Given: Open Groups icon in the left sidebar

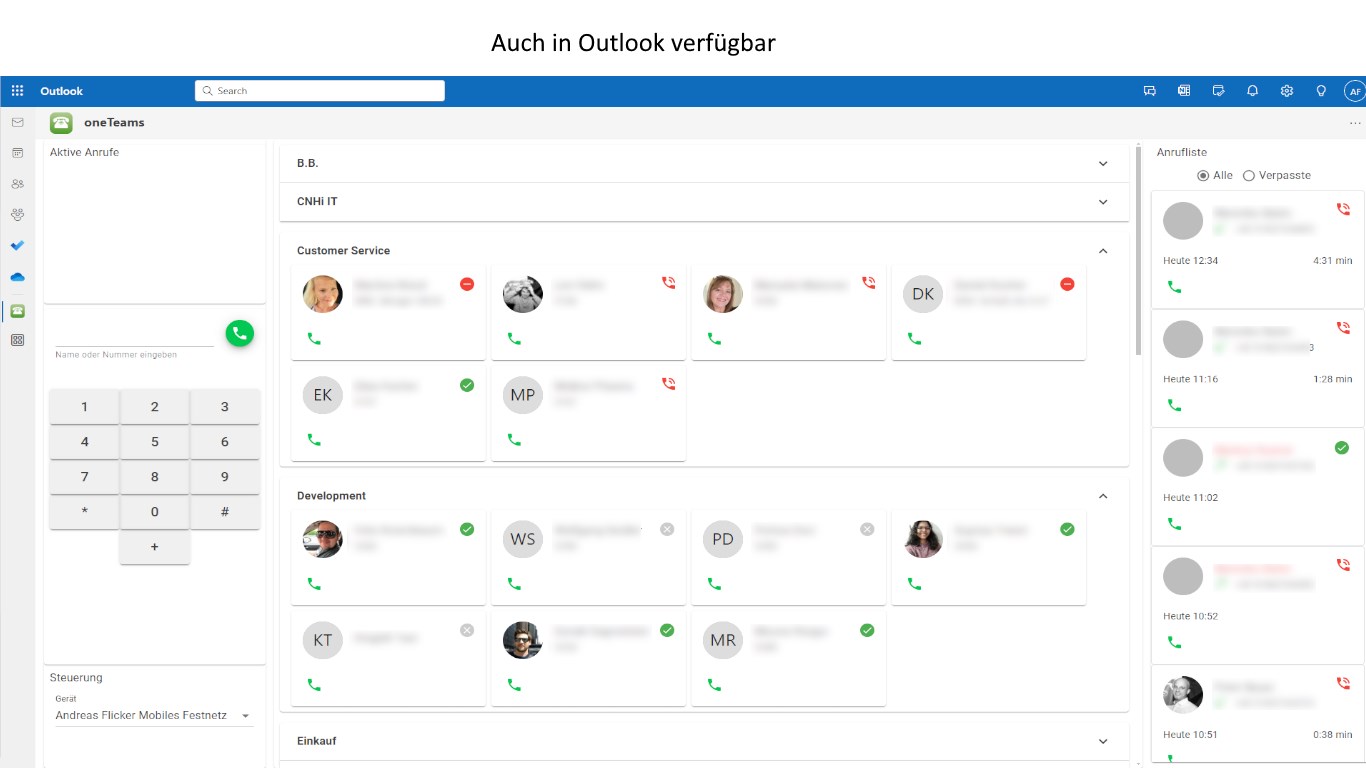Looking at the screenshot, I should (x=17, y=214).
